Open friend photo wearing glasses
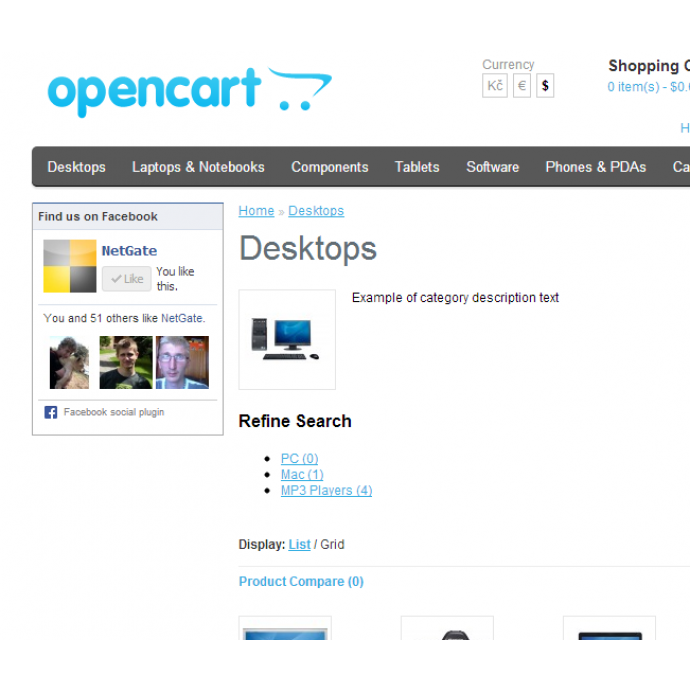The height and width of the screenshot is (690, 690). click(x=182, y=363)
